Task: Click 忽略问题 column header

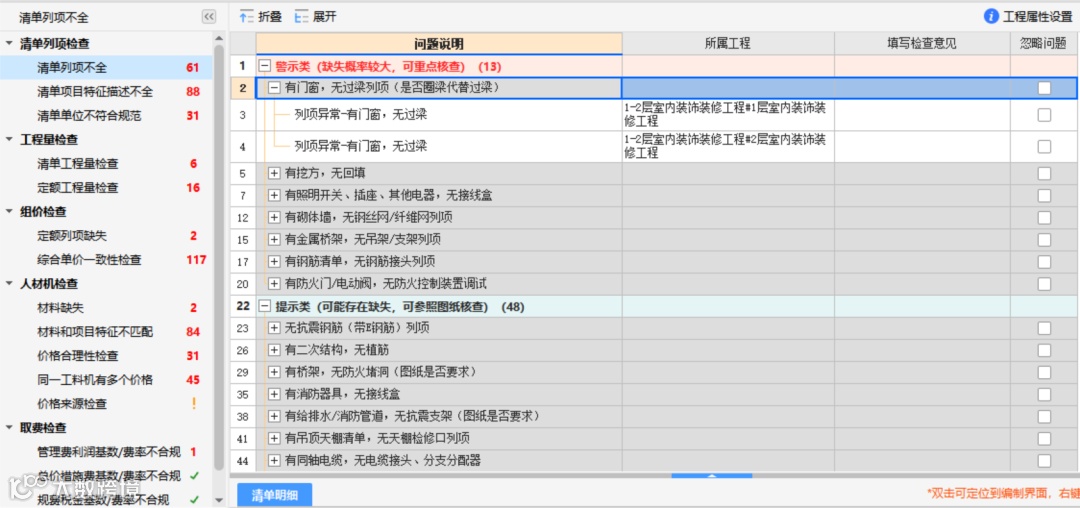Action: pyautogui.click(x=1044, y=43)
